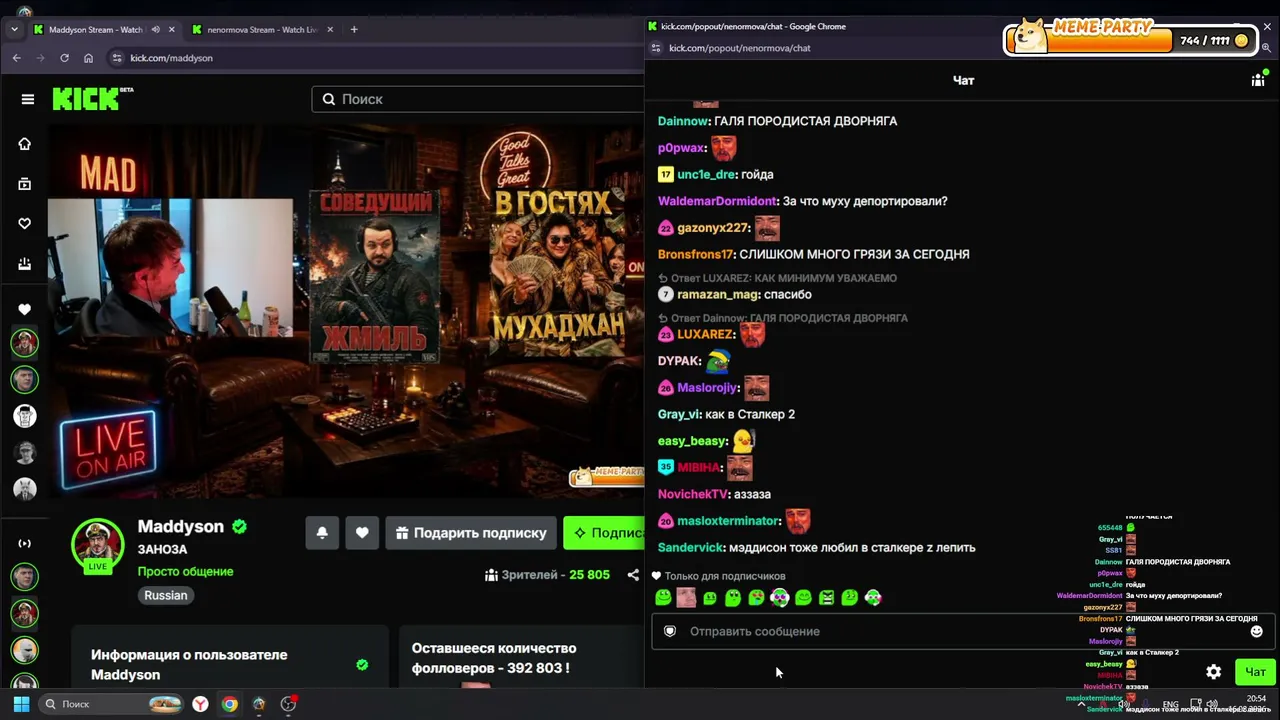Jump to reply reference Ответ Dainnow
The height and width of the screenshot is (720, 1280).
click(783, 318)
